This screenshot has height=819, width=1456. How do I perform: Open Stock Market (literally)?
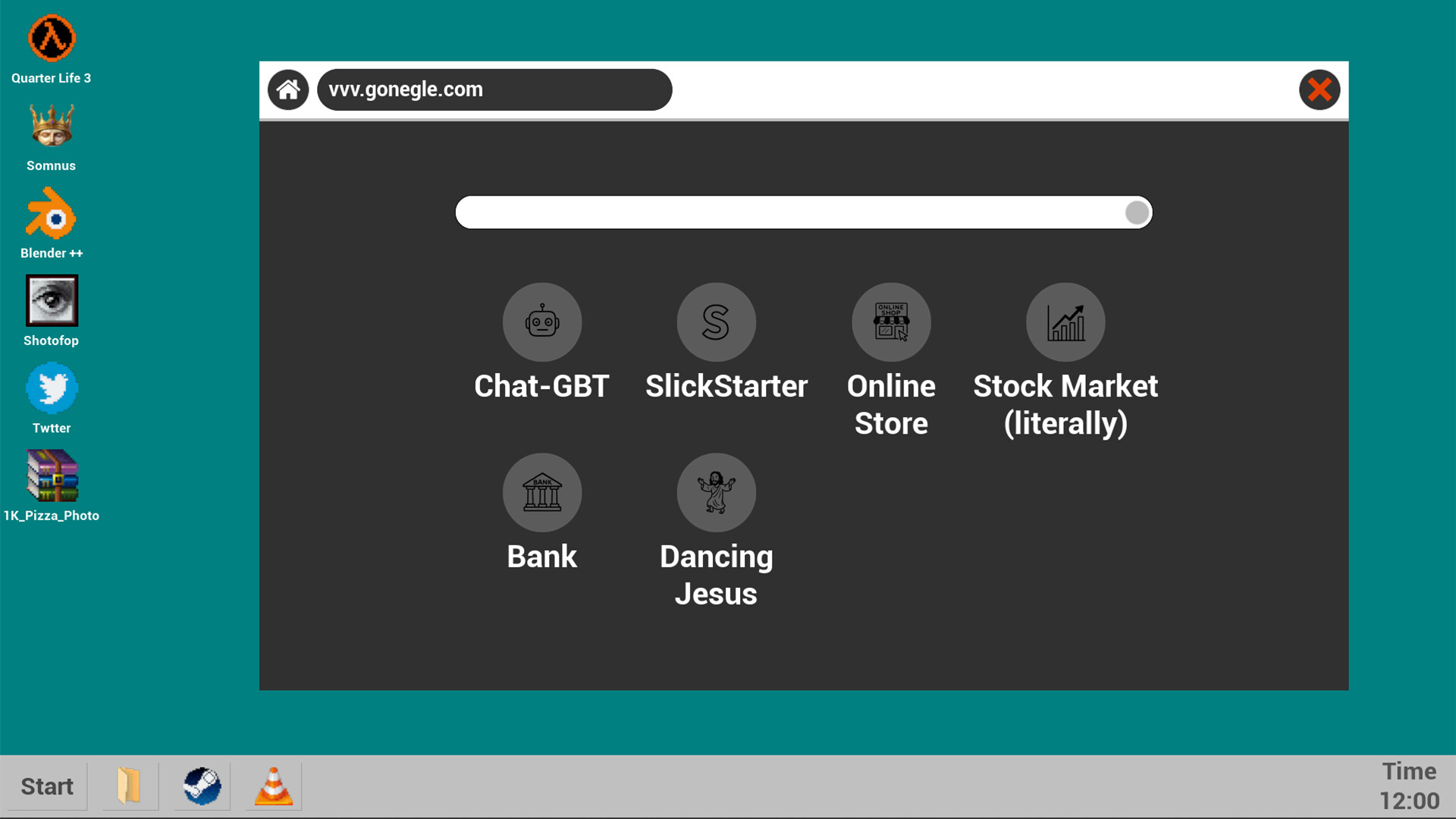point(1065,322)
